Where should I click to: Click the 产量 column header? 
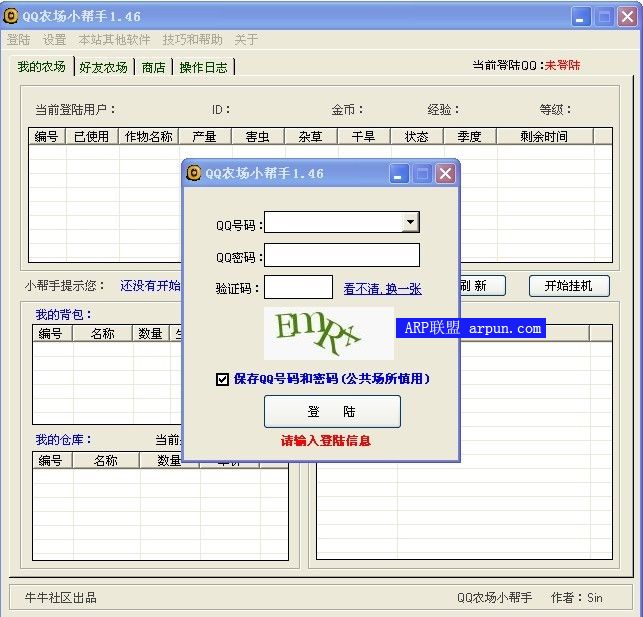[x=205, y=136]
